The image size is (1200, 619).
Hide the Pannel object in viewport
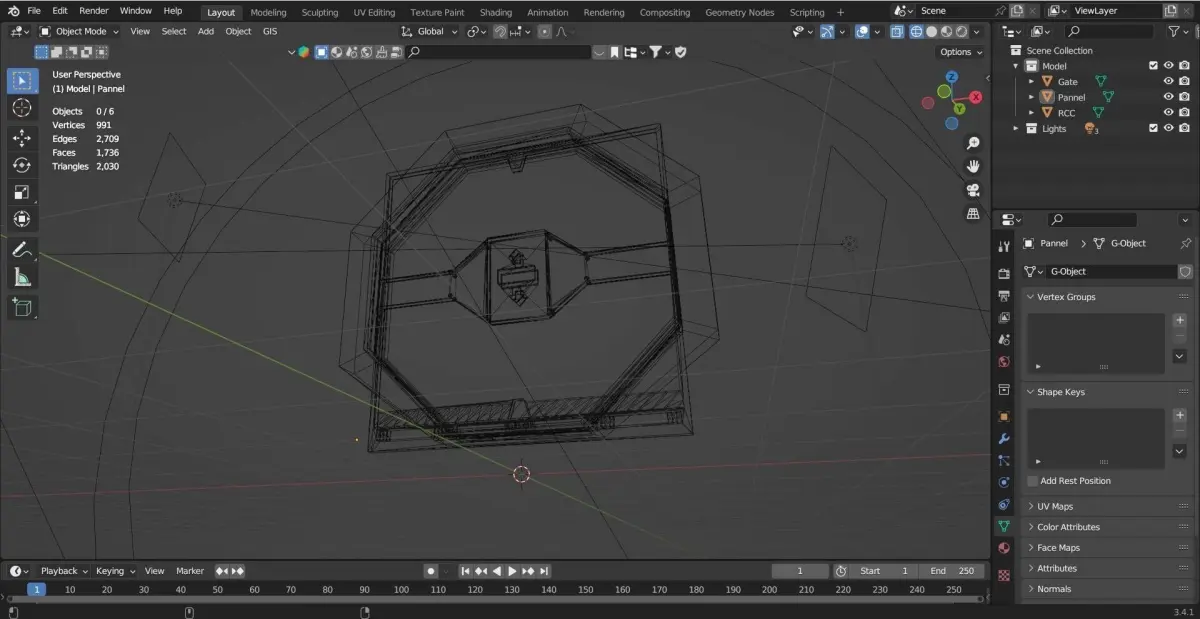click(x=1168, y=97)
